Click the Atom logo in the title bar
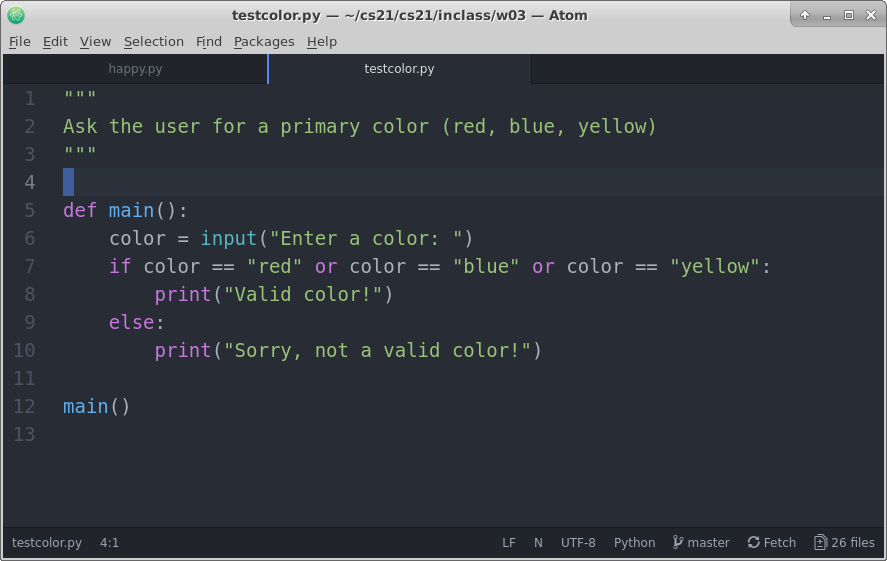 [15, 15]
